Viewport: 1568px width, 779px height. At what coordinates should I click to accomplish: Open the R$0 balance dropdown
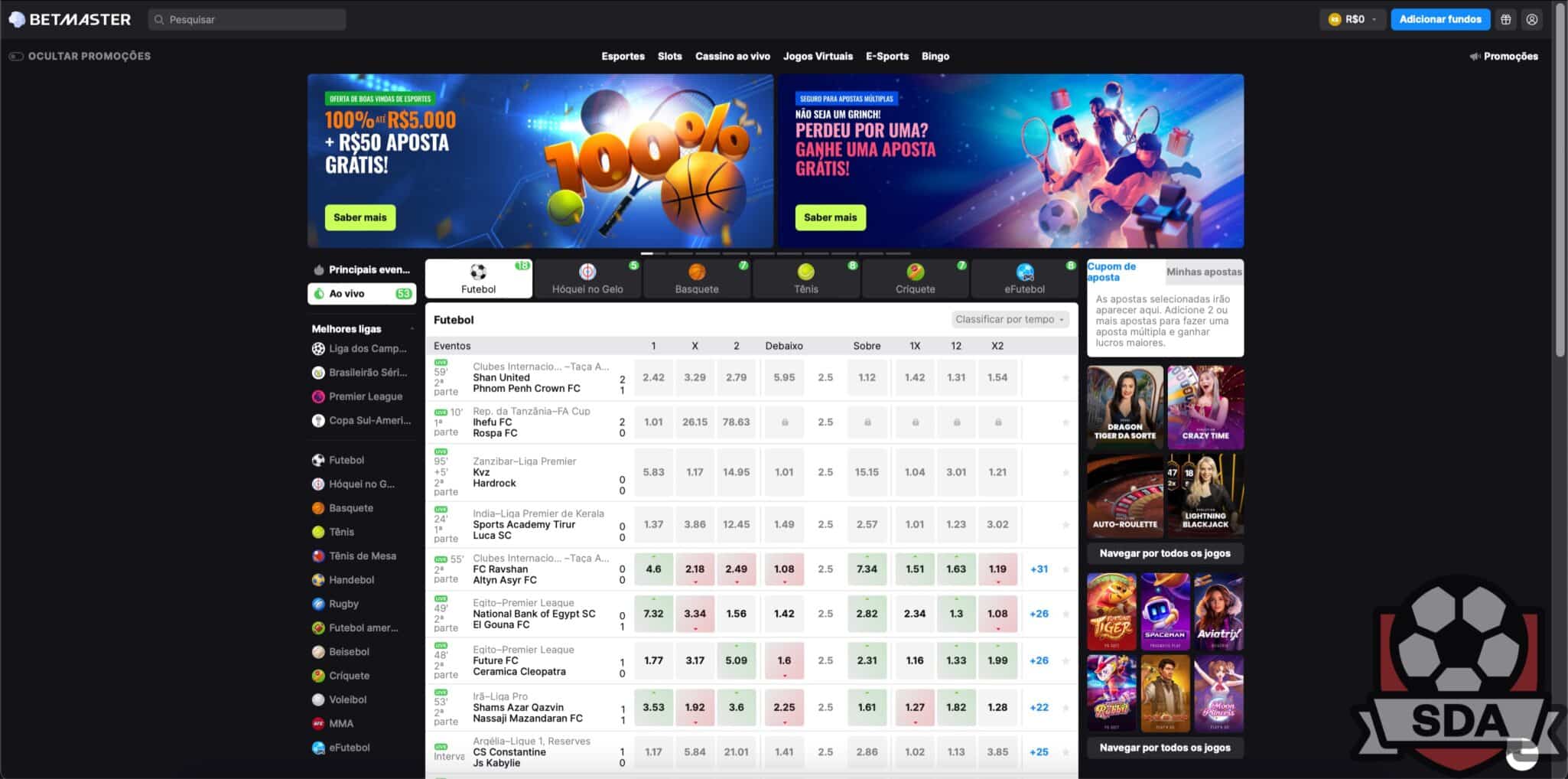click(1352, 20)
